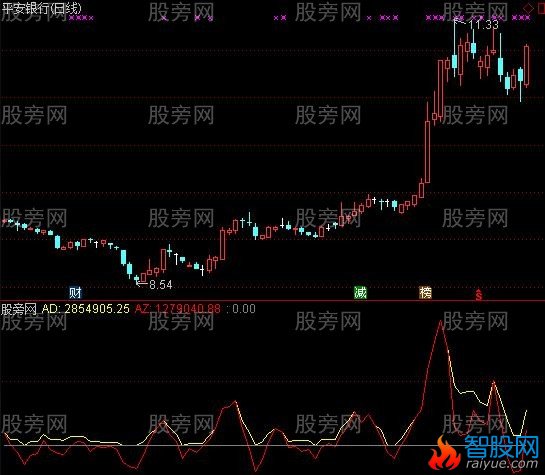Click the 8.54 low price label
Viewport: 545px width, 475px height.
point(161,285)
